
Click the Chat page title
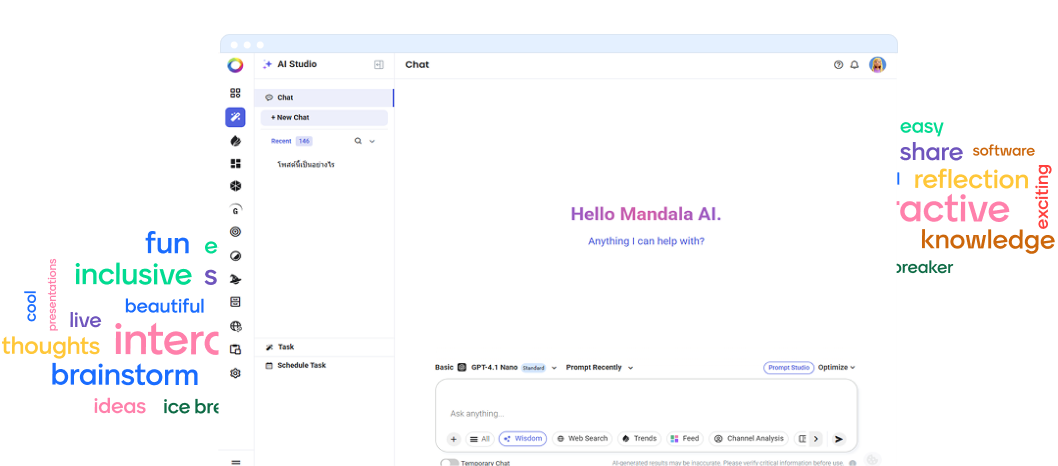(417, 65)
